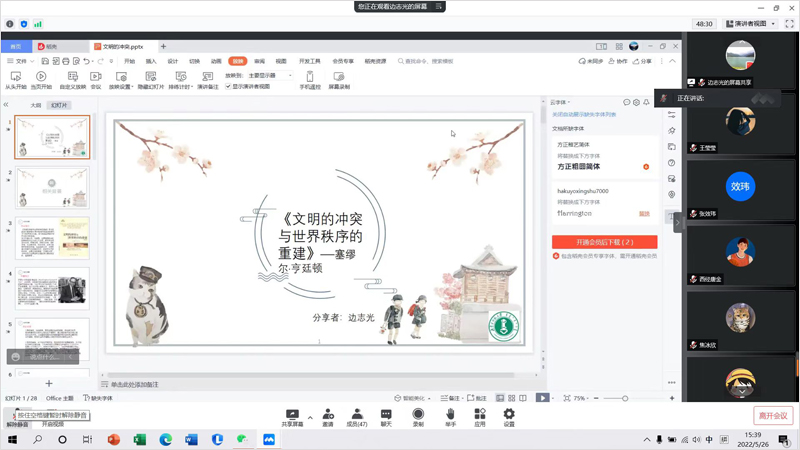Start 录制 recording in the meeting

click(418, 417)
